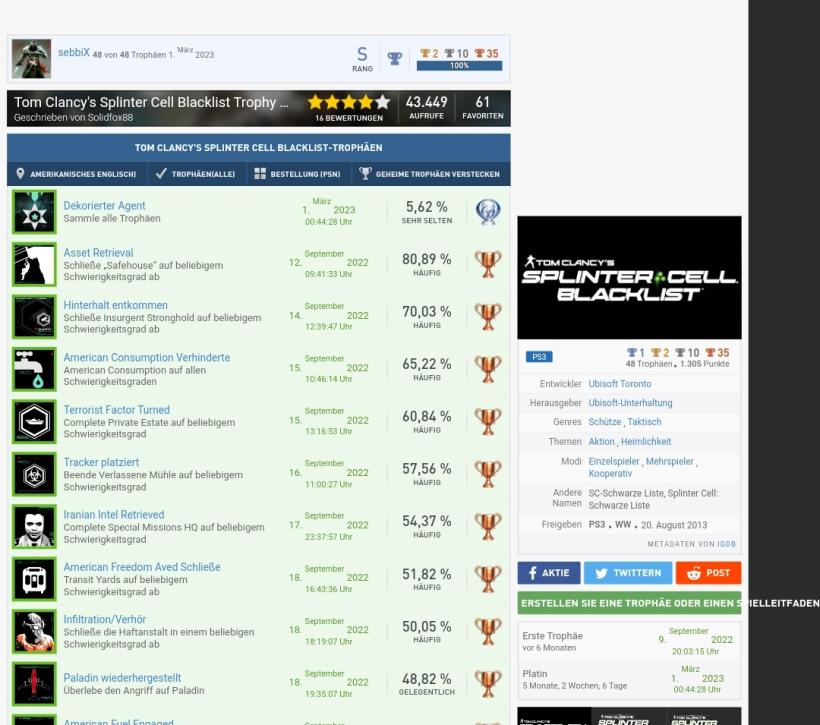Open sebbiX's avatar image
The image size is (820, 725).
(x=31, y=59)
